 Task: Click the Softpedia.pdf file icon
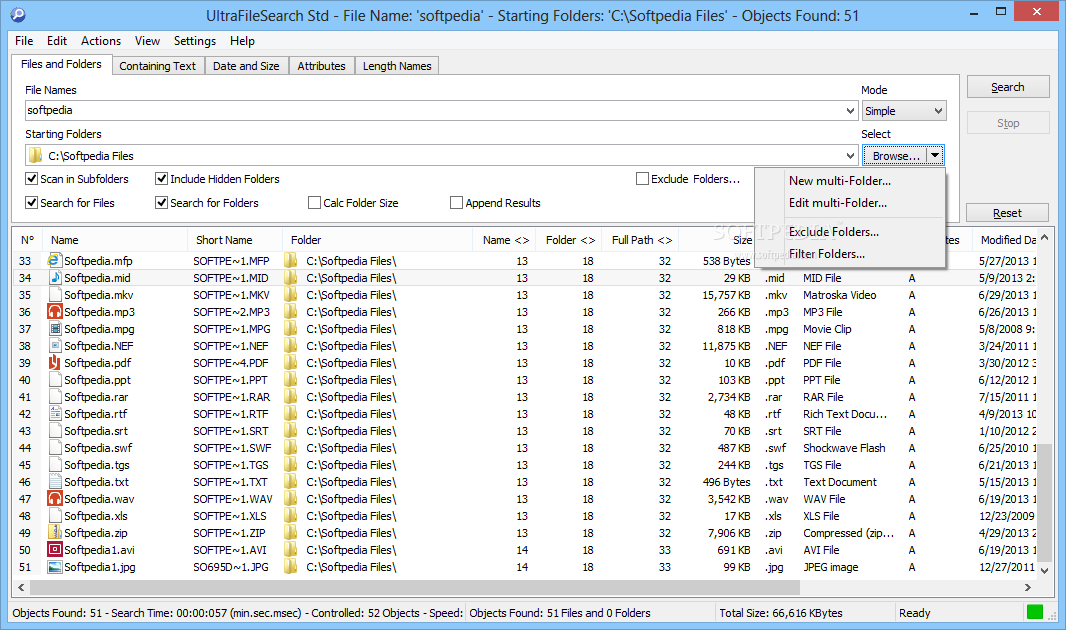click(54, 362)
